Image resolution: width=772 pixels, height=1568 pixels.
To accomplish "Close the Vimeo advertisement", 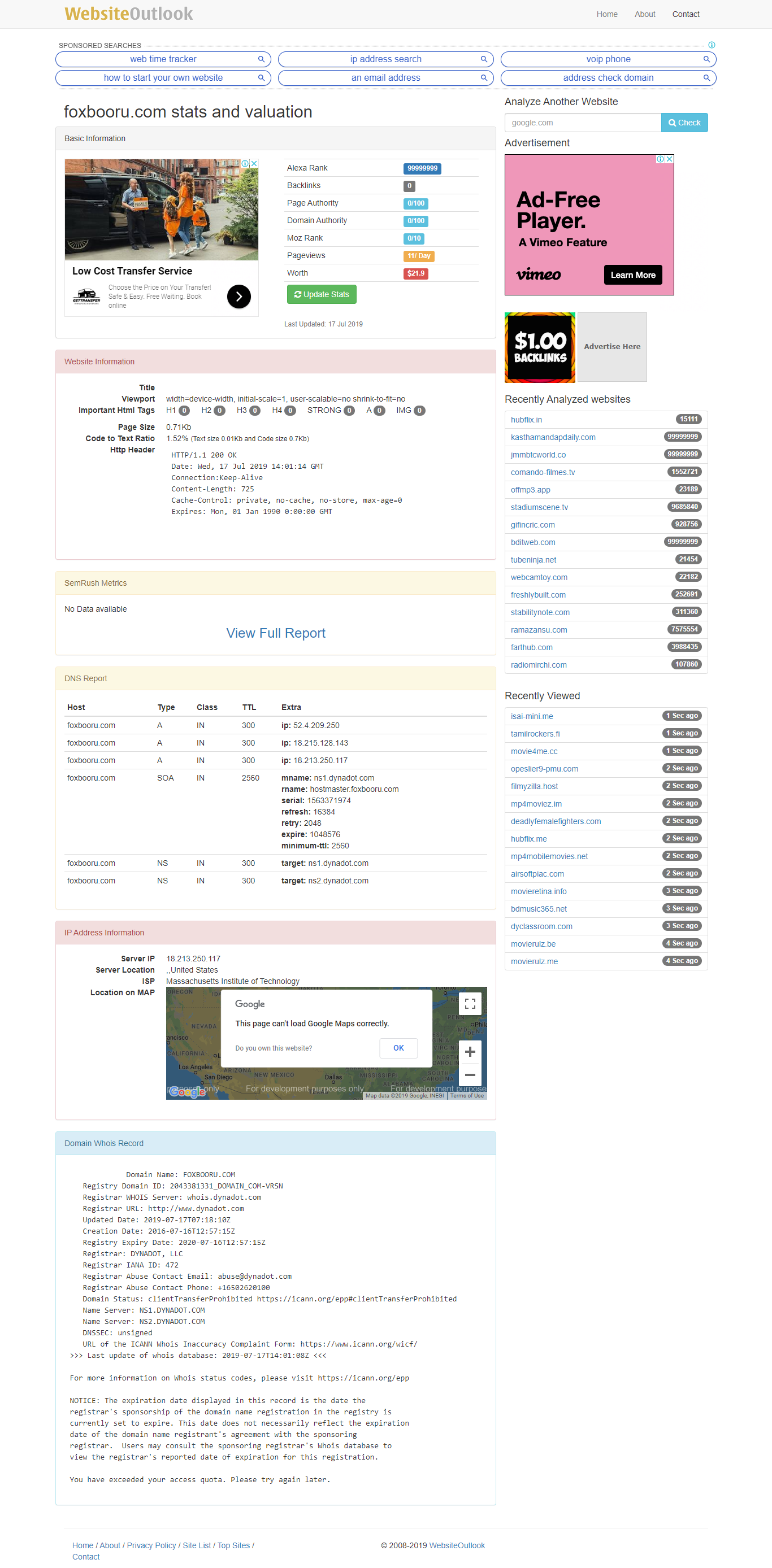I will point(670,159).
